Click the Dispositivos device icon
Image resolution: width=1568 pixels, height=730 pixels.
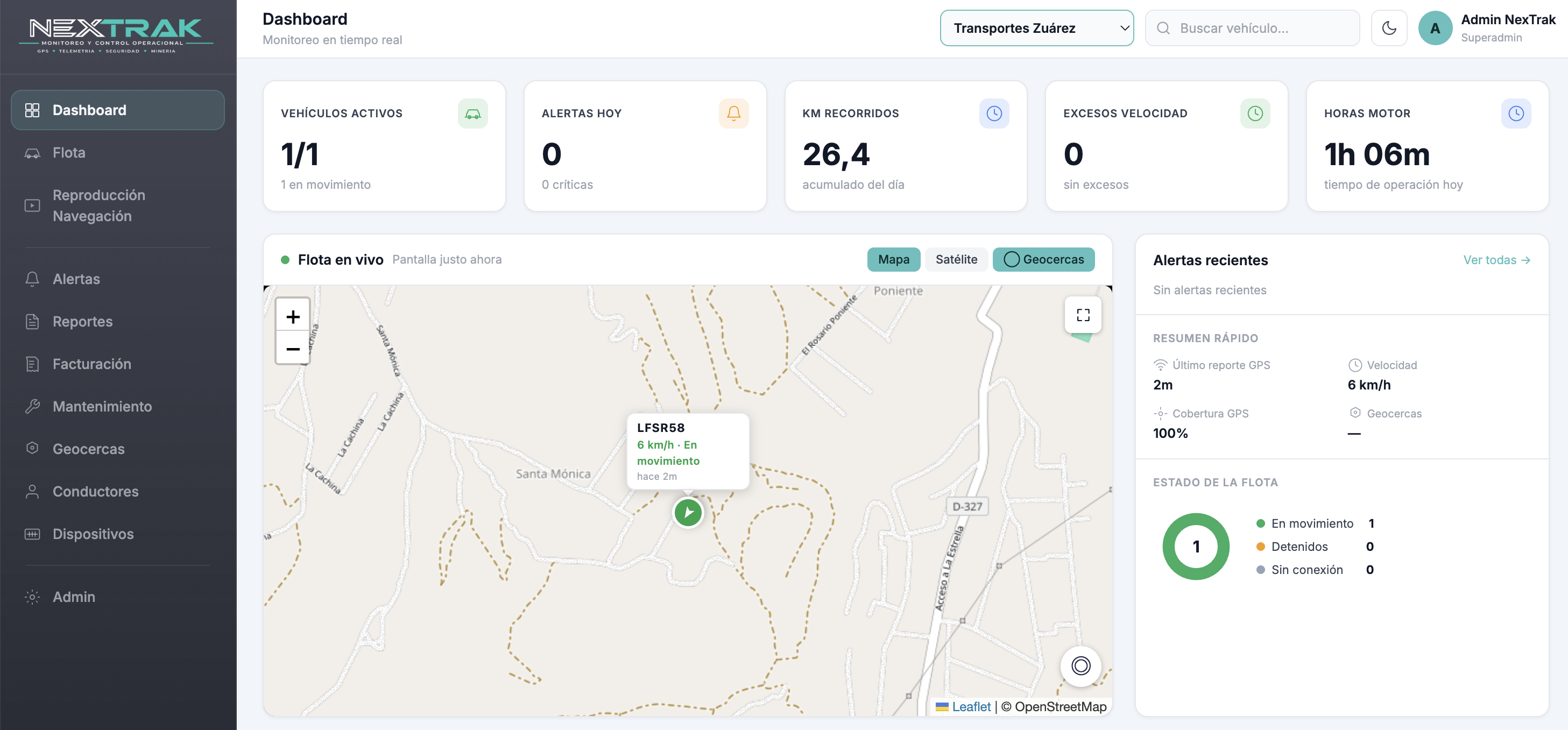pyautogui.click(x=32, y=534)
